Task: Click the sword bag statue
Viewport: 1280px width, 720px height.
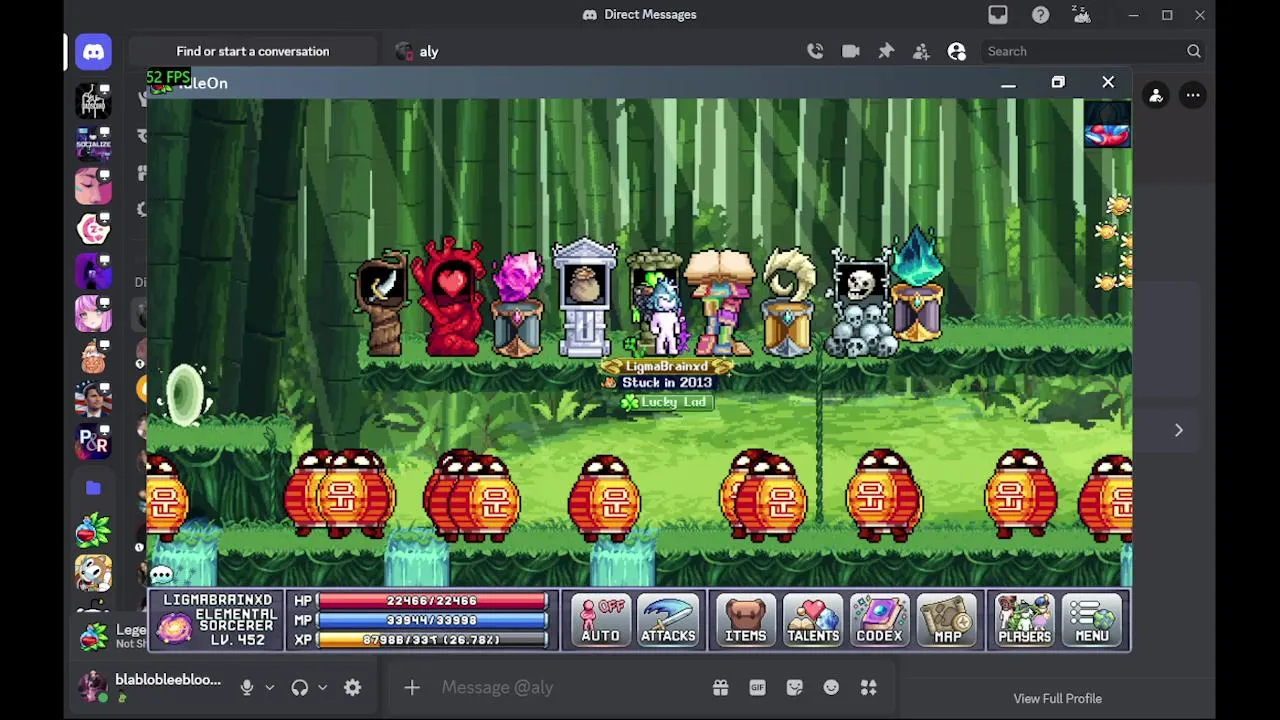Action: coord(383,303)
